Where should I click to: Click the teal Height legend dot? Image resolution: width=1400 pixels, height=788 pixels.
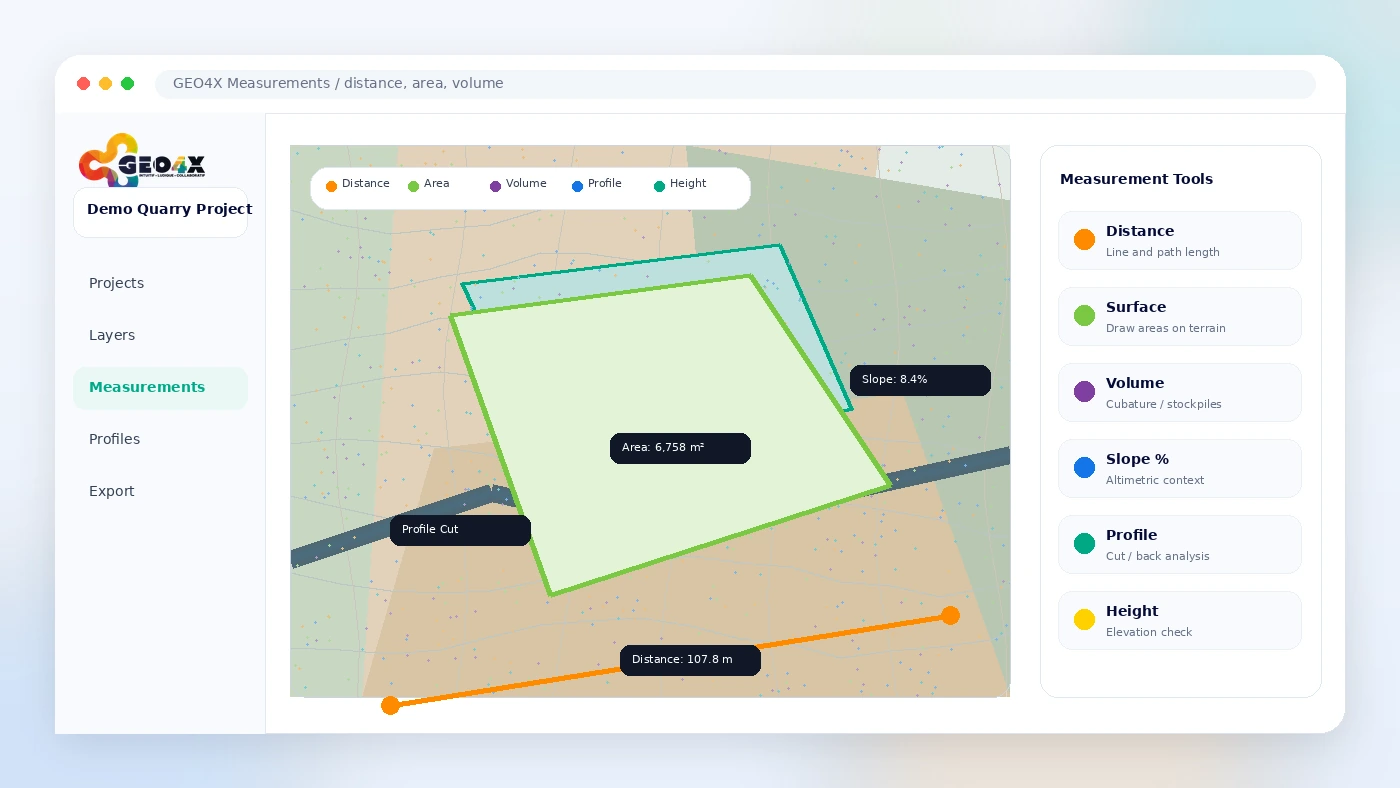[659, 186]
